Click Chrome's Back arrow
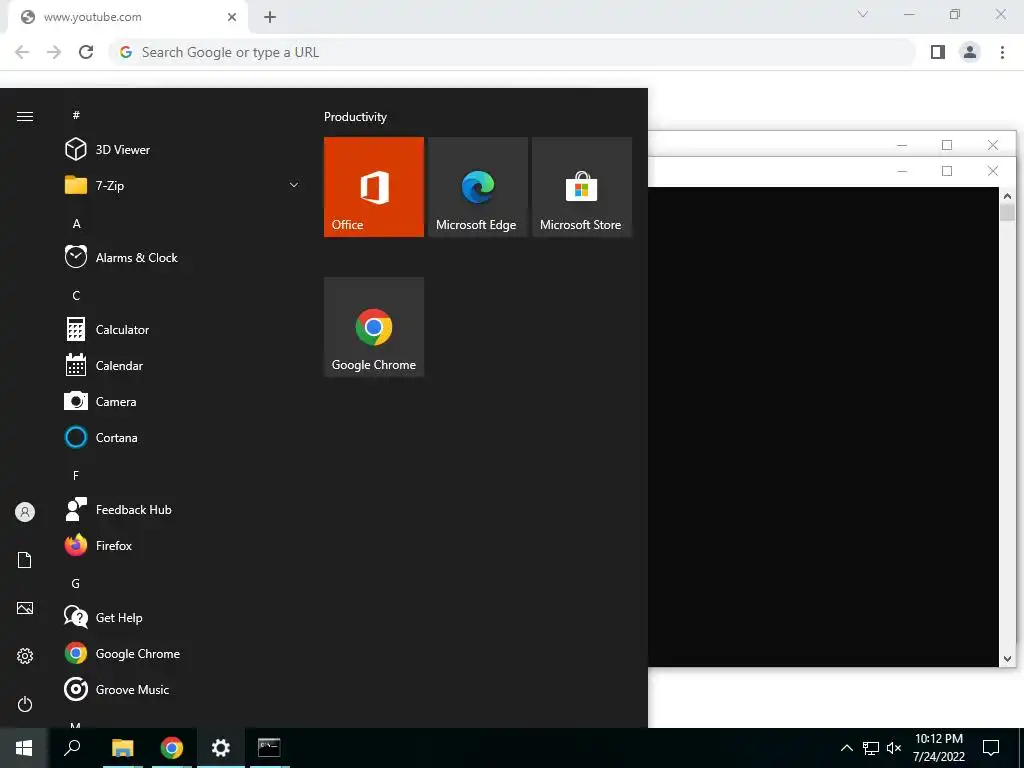The height and width of the screenshot is (768, 1024). (x=22, y=52)
